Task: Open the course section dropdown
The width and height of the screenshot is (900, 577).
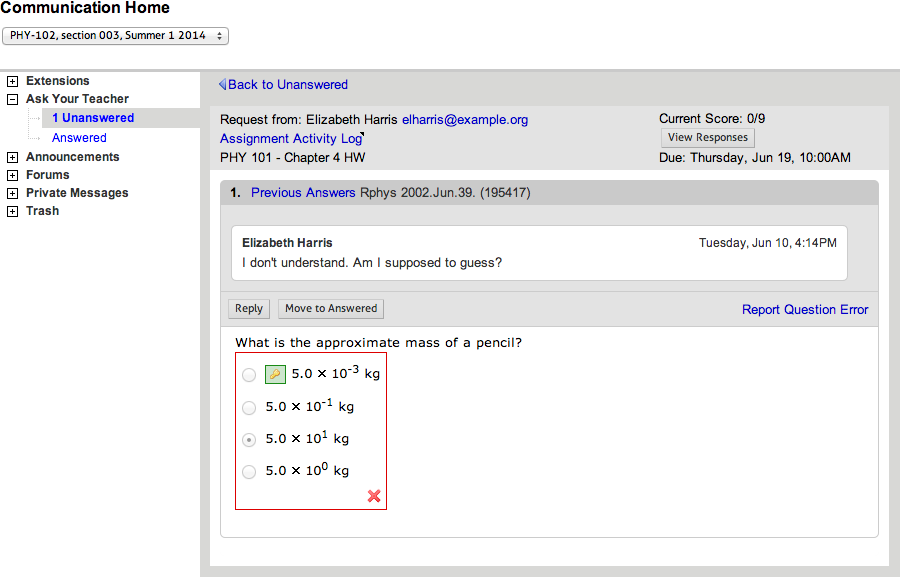Action: coord(116,36)
